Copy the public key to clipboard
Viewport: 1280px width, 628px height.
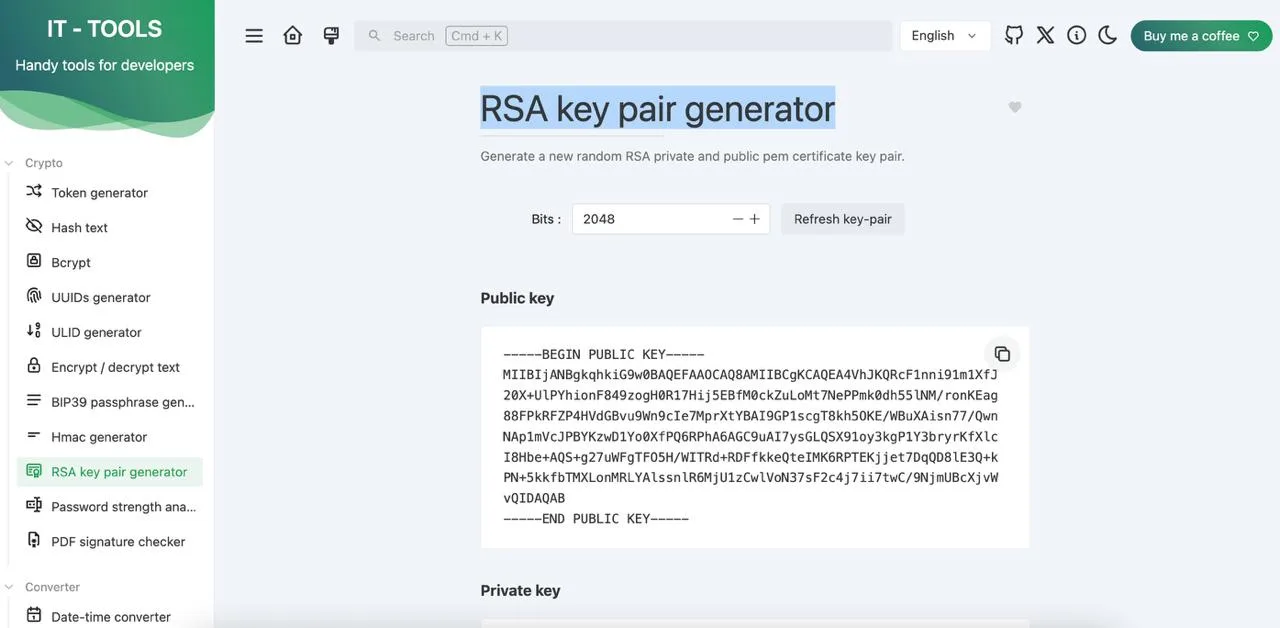pyautogui.click(x=1002, y=354)
